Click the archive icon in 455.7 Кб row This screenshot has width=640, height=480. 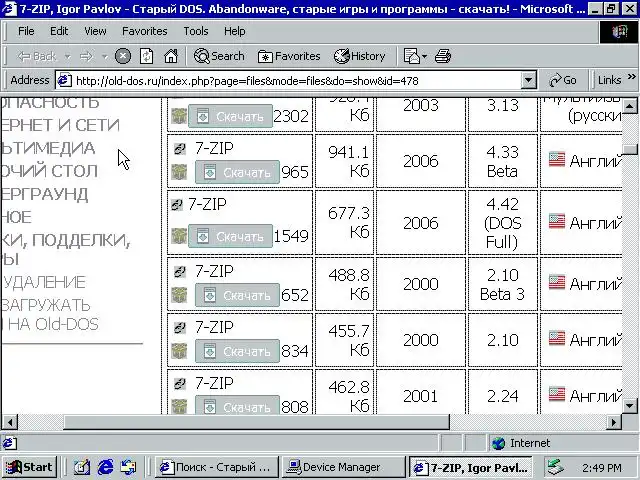coord(179,351)
